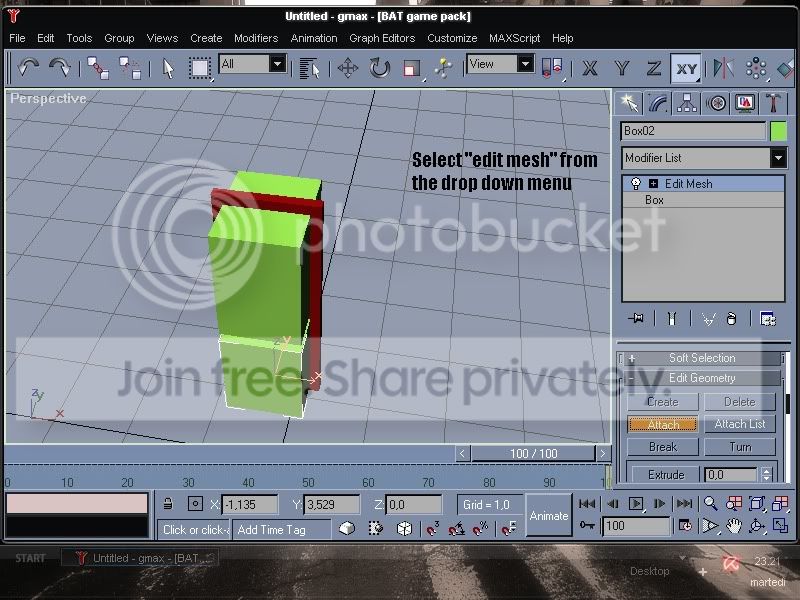Click Configure Modifier Sets icon
800x600 pixels.
767,319
